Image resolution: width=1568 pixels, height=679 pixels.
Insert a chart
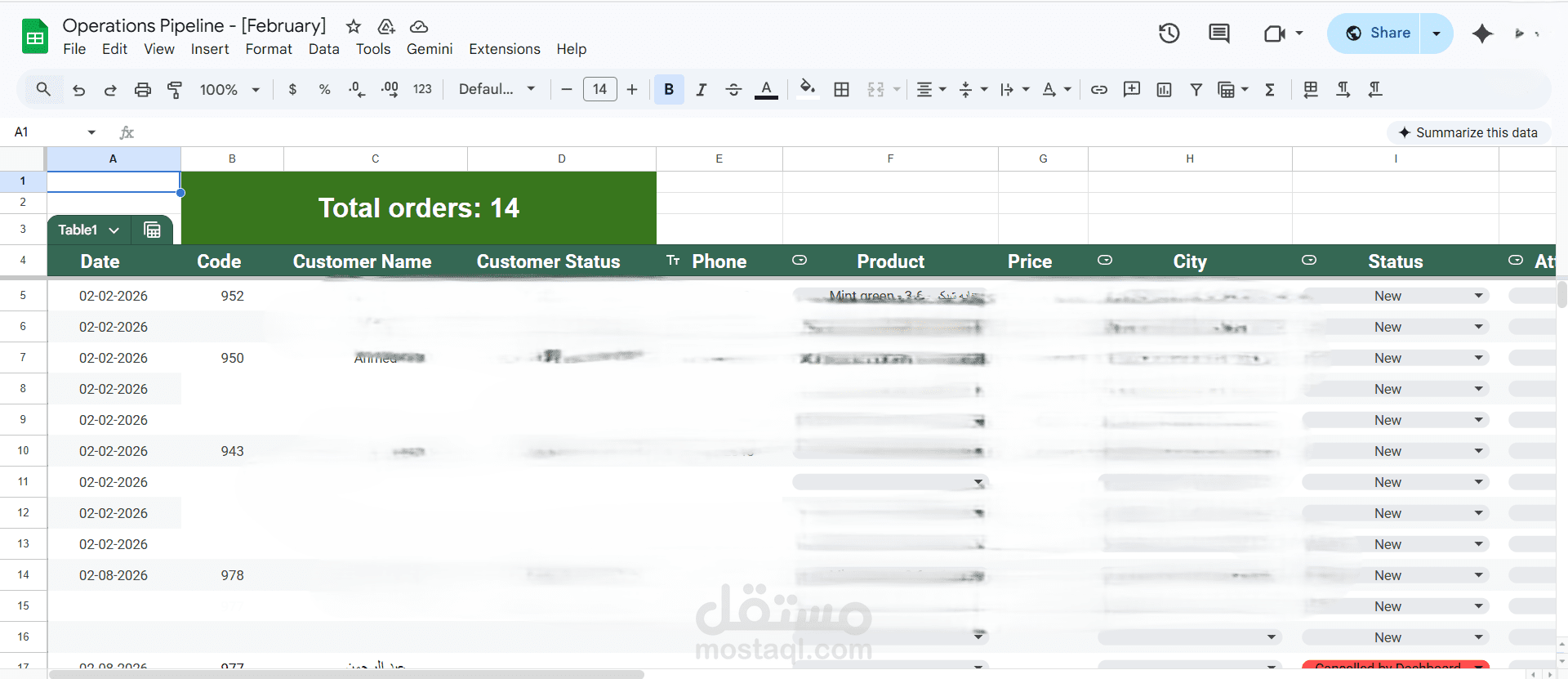pyautogui.click(x=1164, y=90)
